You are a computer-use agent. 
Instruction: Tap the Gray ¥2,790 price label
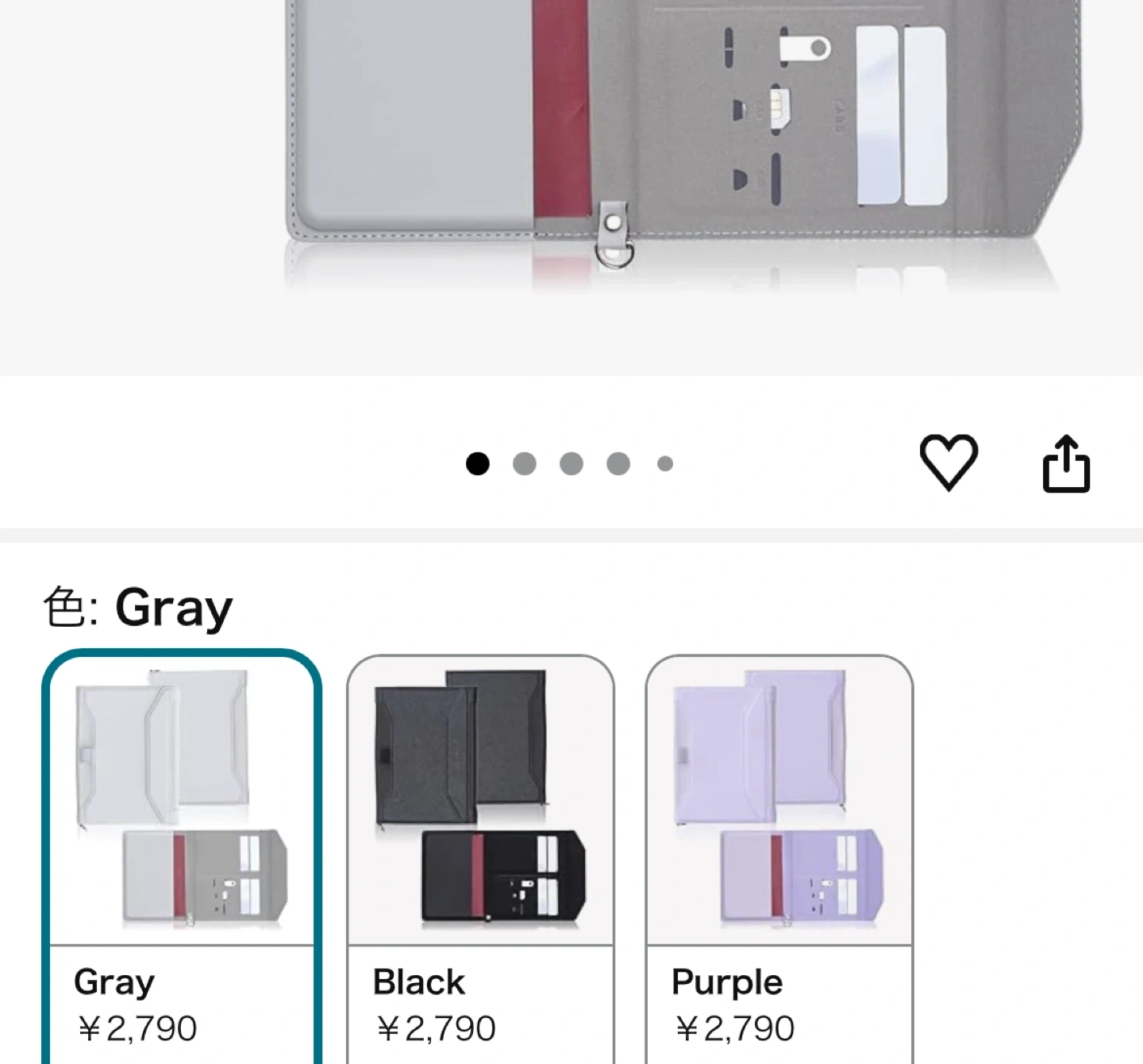pos(137,1028)
